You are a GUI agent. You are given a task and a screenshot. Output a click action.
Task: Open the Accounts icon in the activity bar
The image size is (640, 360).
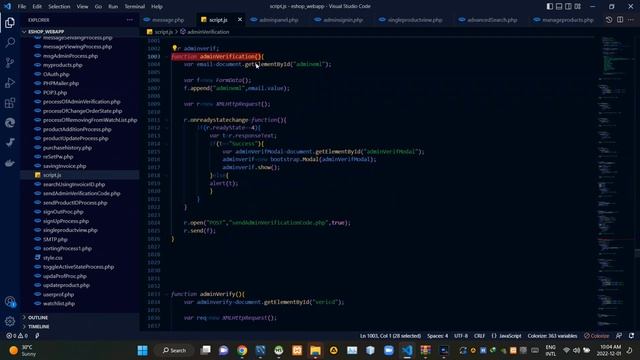tap(10, 302)
